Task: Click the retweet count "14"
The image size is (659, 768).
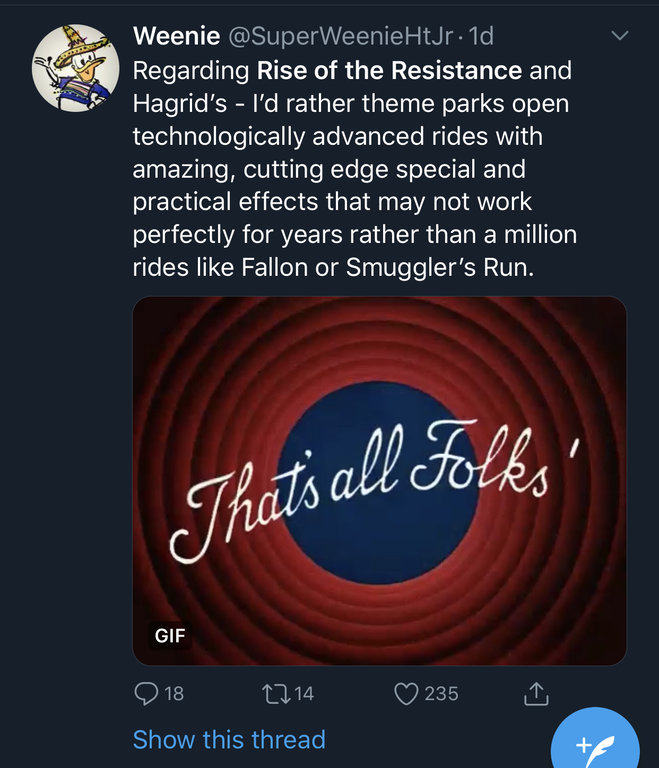Action: (x=303, y=692)
